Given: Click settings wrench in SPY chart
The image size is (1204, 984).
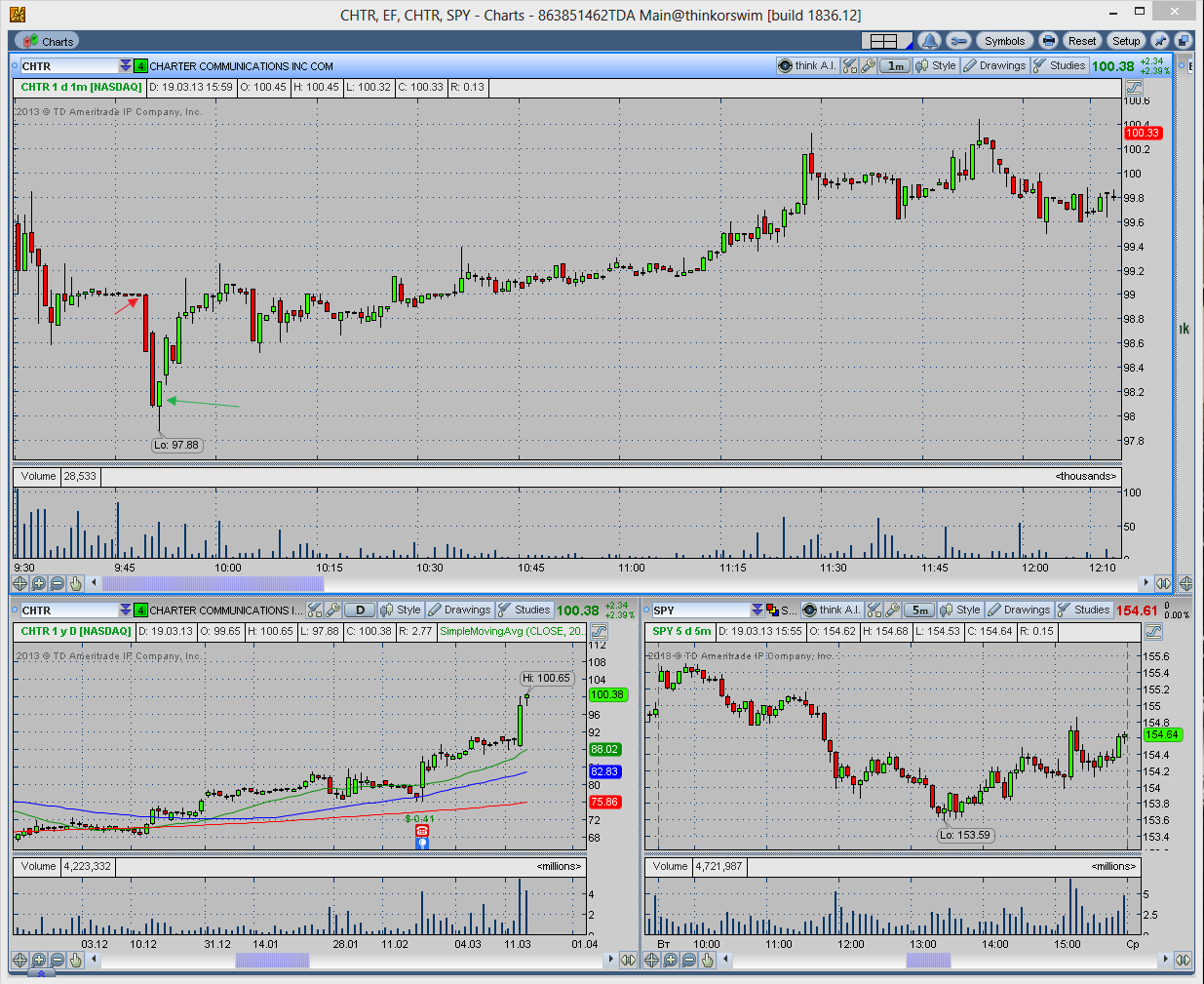Looking at the screenshot, I should coord(892,610).
